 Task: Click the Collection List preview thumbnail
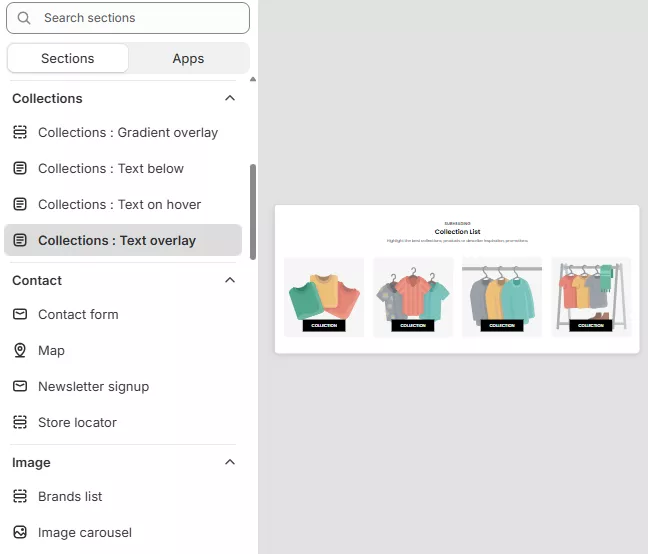click(x=457, y=279)
